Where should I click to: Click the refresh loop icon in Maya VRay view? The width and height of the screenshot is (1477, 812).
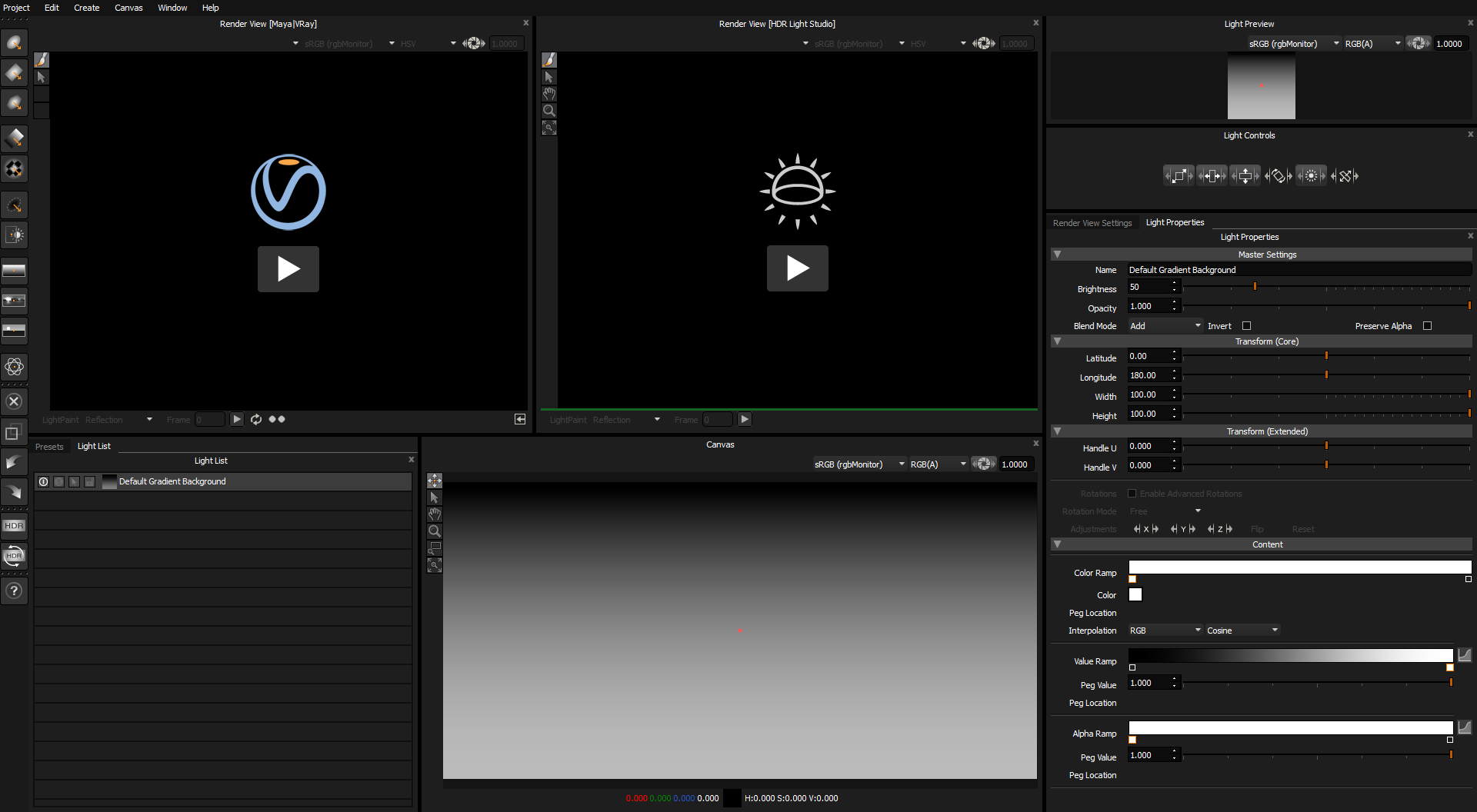pyautogui.click(x=256, y=419)
